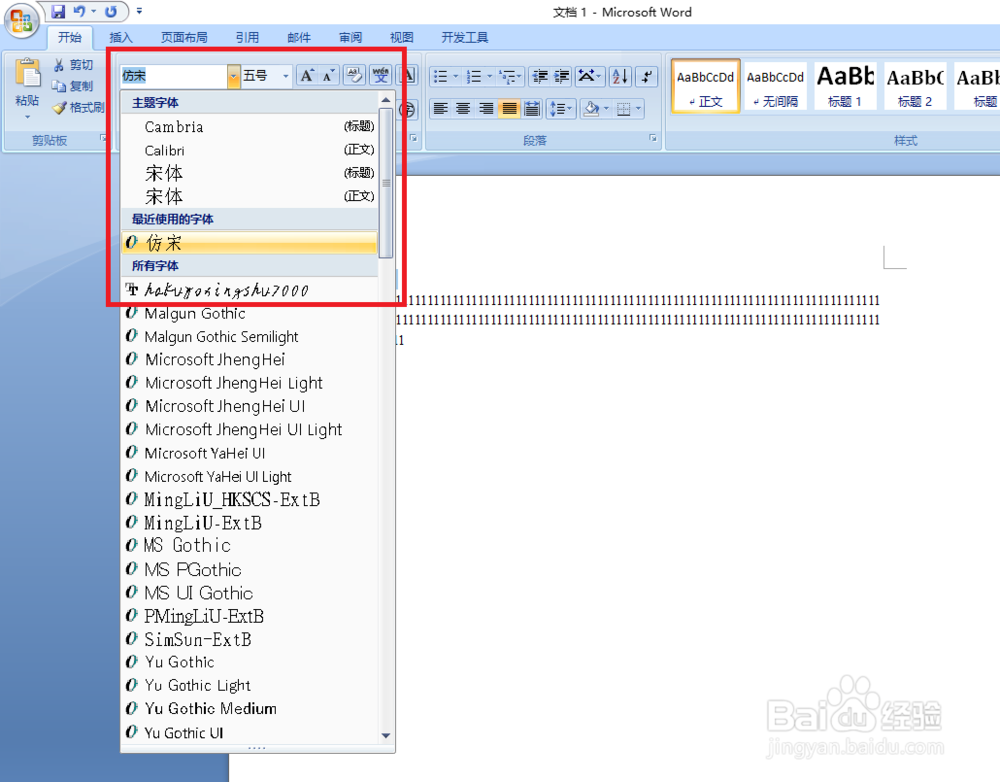Center the paragraph text
Image resolution: width=1000 pixels, height=782 pixels.
point(463,108)
